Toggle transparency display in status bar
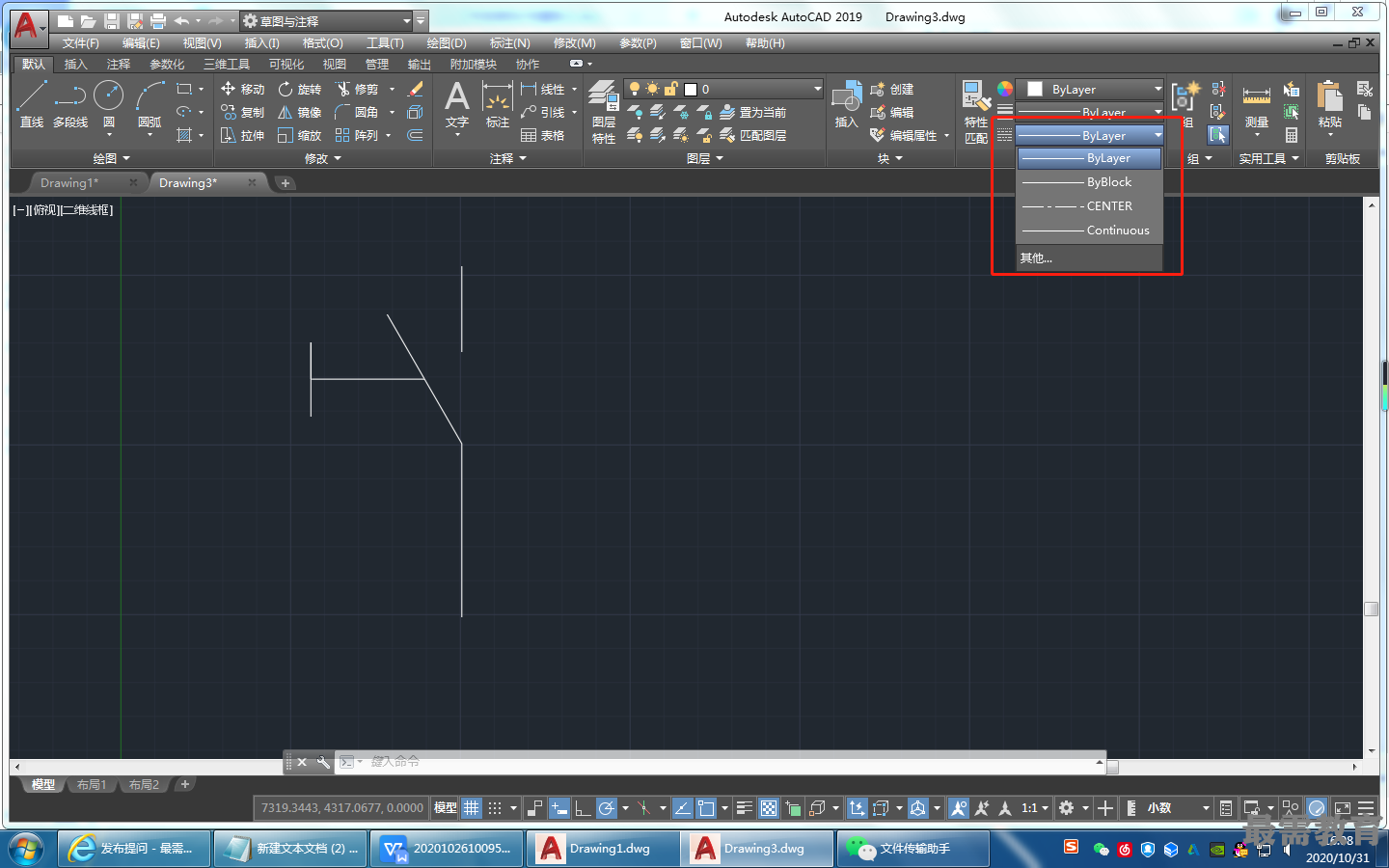 768,808
